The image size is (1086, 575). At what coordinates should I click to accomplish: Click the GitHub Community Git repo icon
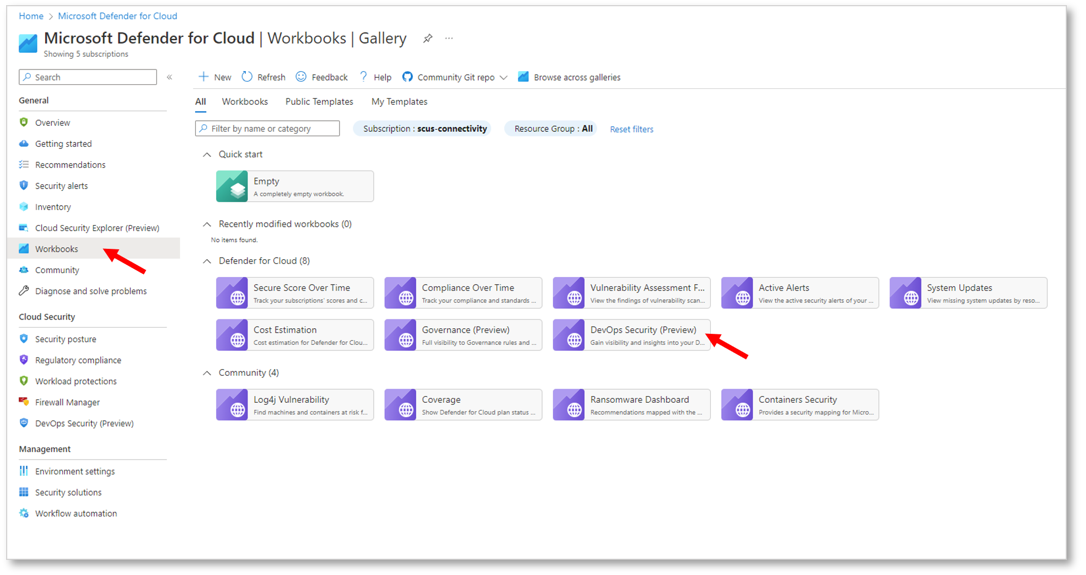407,77
